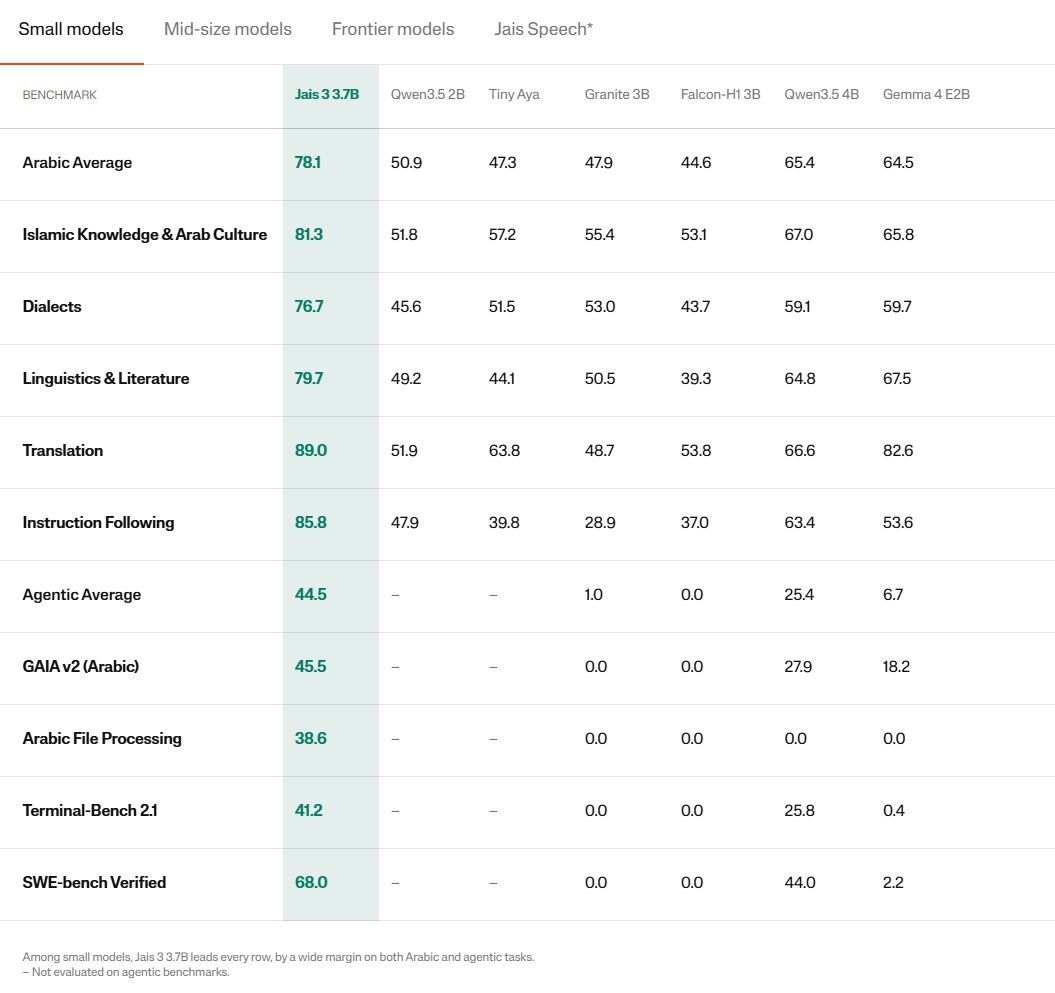Select Gemma 4 E2B Translation score 82.6
The height and width of the screenshot is (993, 1055).
898,450
